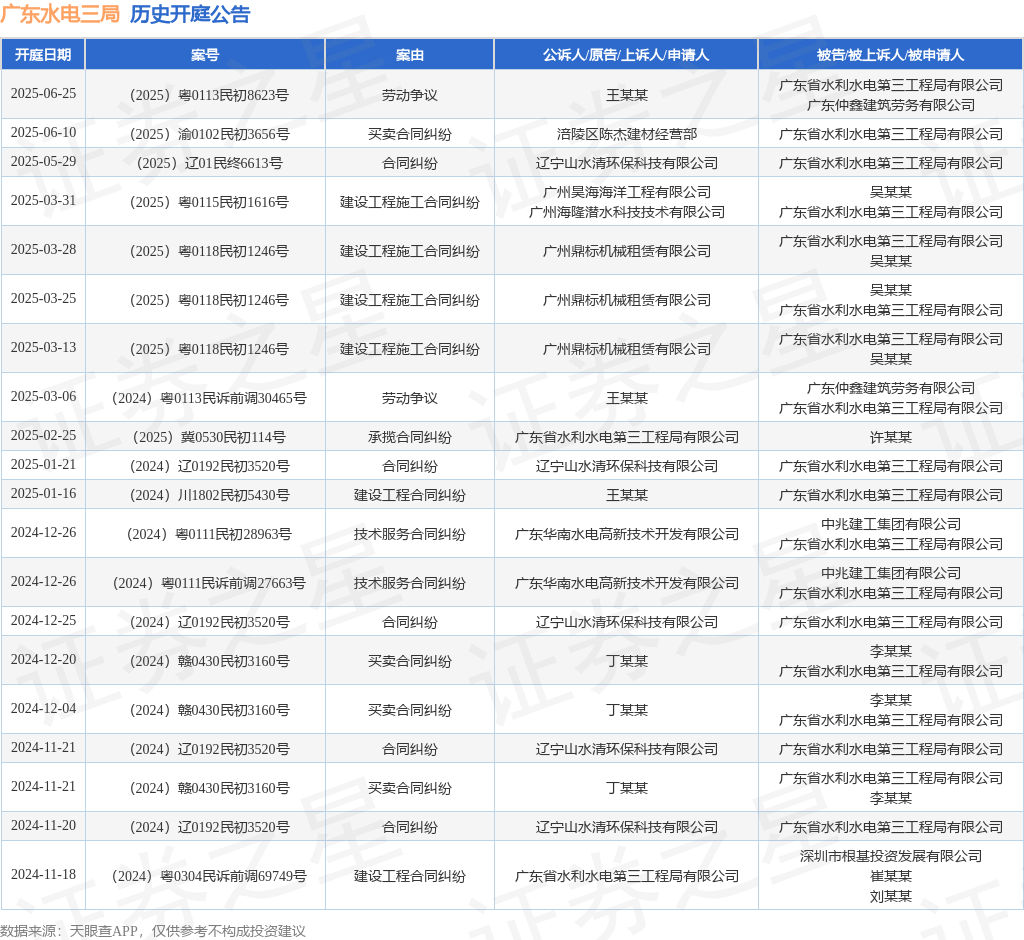Click the 公诉人/原告/上诉人/申请人 column header
The image size is (1024, 940).
click(x=626, y=55)
